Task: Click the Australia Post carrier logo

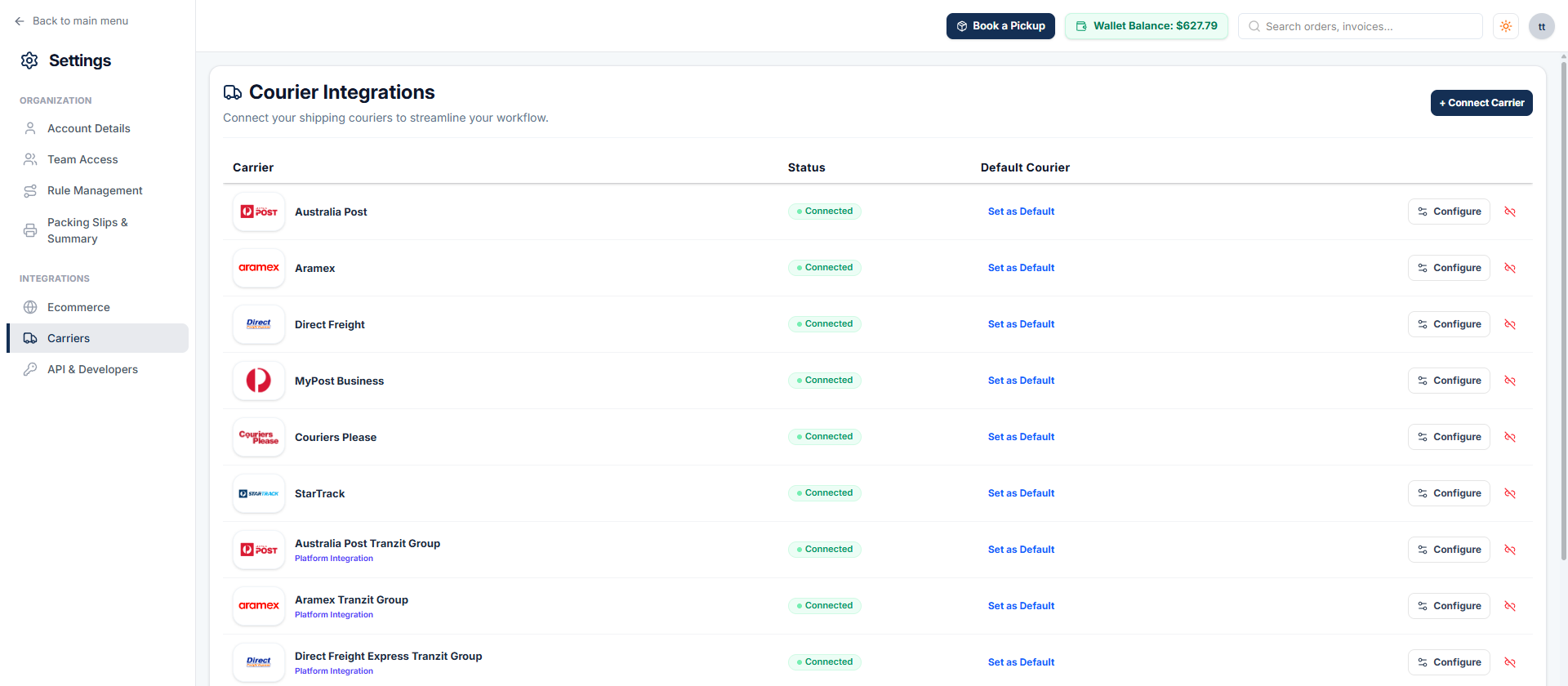Action: (259, 212)
